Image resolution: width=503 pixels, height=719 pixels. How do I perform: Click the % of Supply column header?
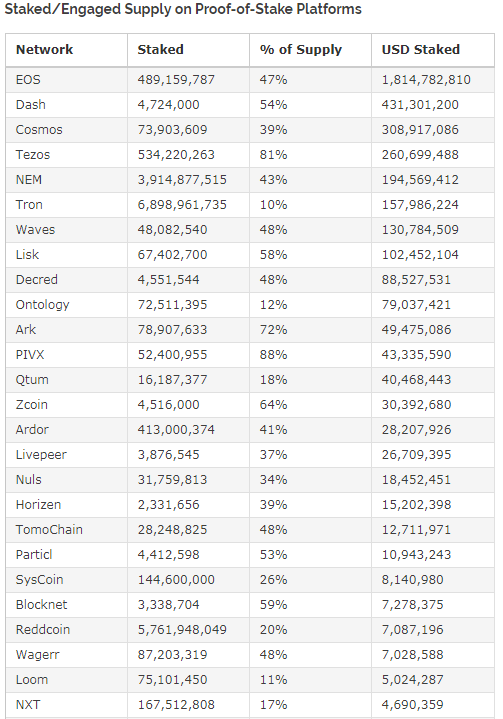[x=301, y=50]
